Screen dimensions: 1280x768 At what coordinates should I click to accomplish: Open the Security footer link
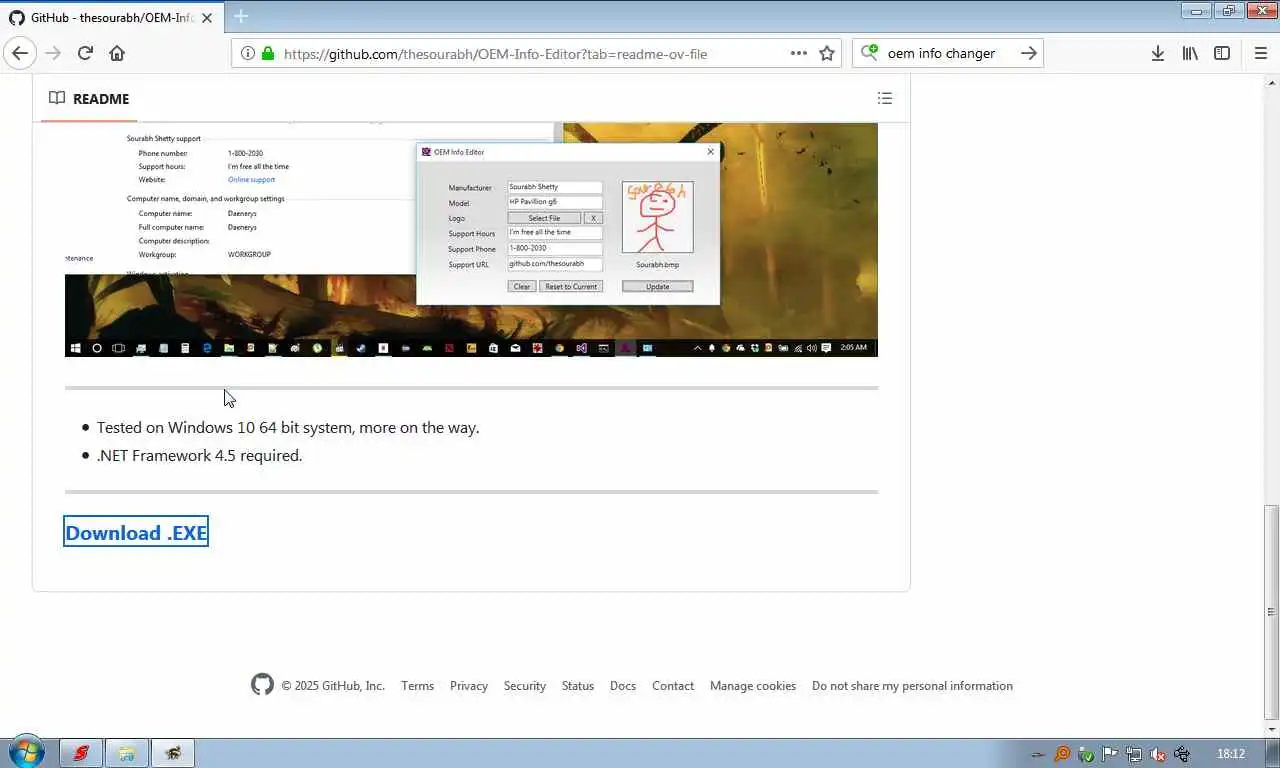tap(525, 686)
